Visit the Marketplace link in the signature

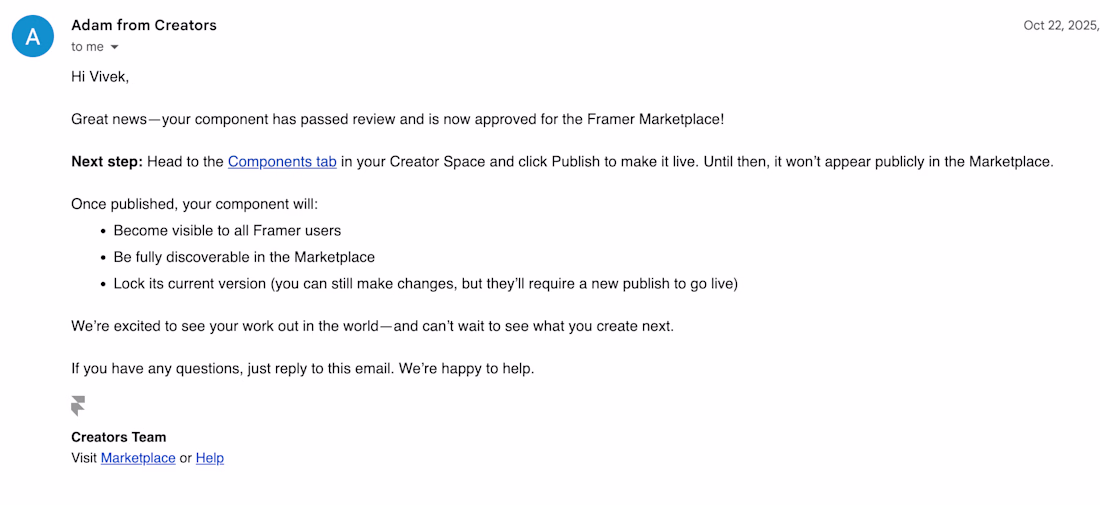click(138, 458)
